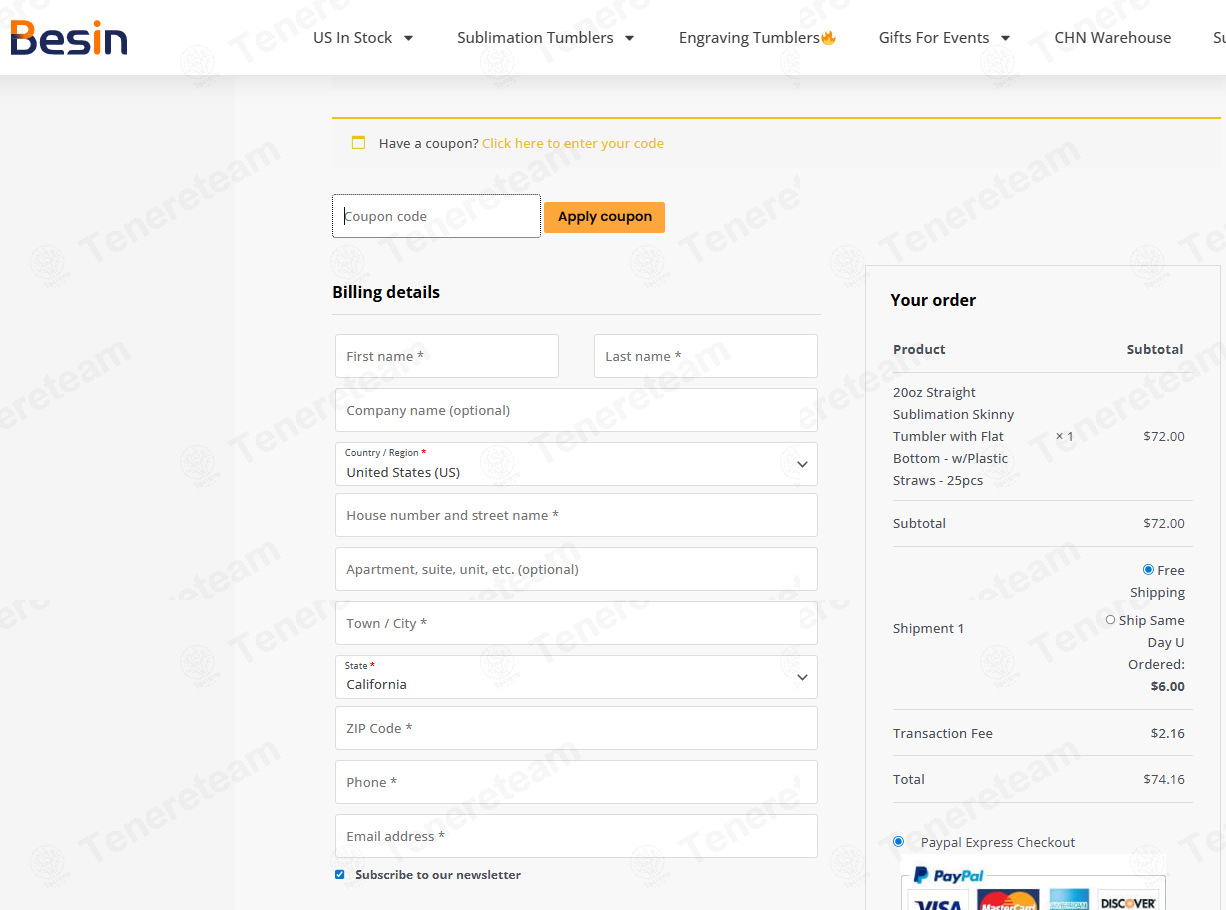Open the Country / Region dropdown
The width and height of the screenshot is (1226, 910).
576,464
